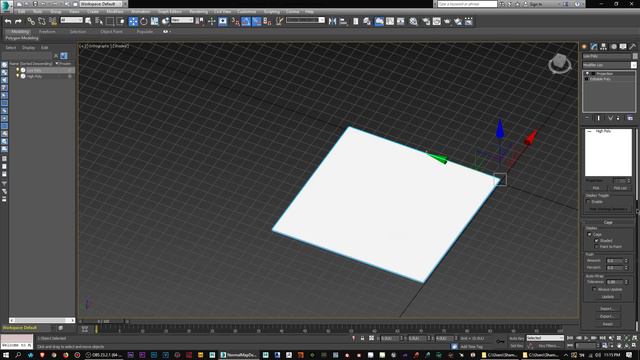
Task: Open the Rendering menu
Action: click(198, 12)
